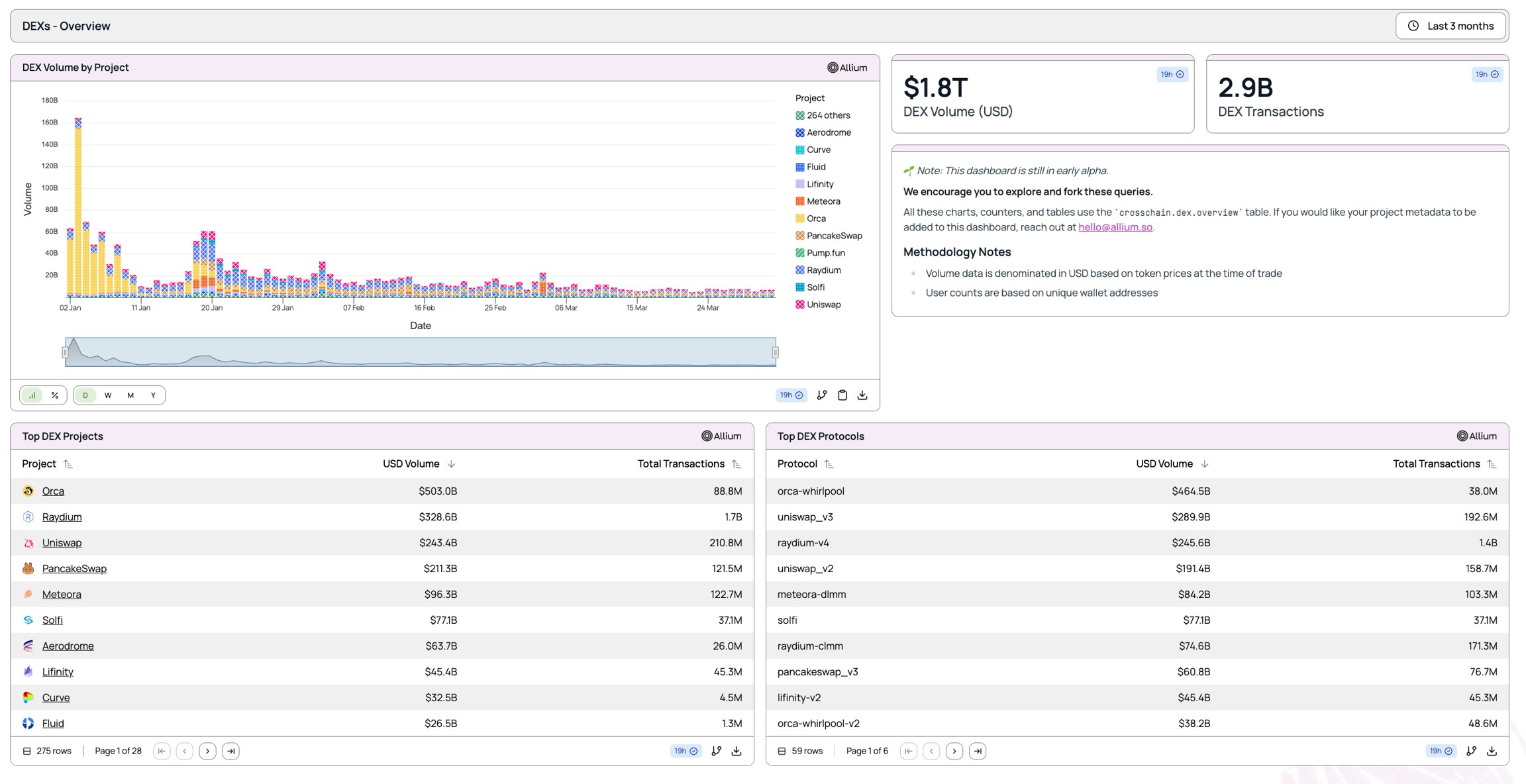Fork the Top DEX Projects query
This screenshot has height=784, width=1526.
click(717, 752)
